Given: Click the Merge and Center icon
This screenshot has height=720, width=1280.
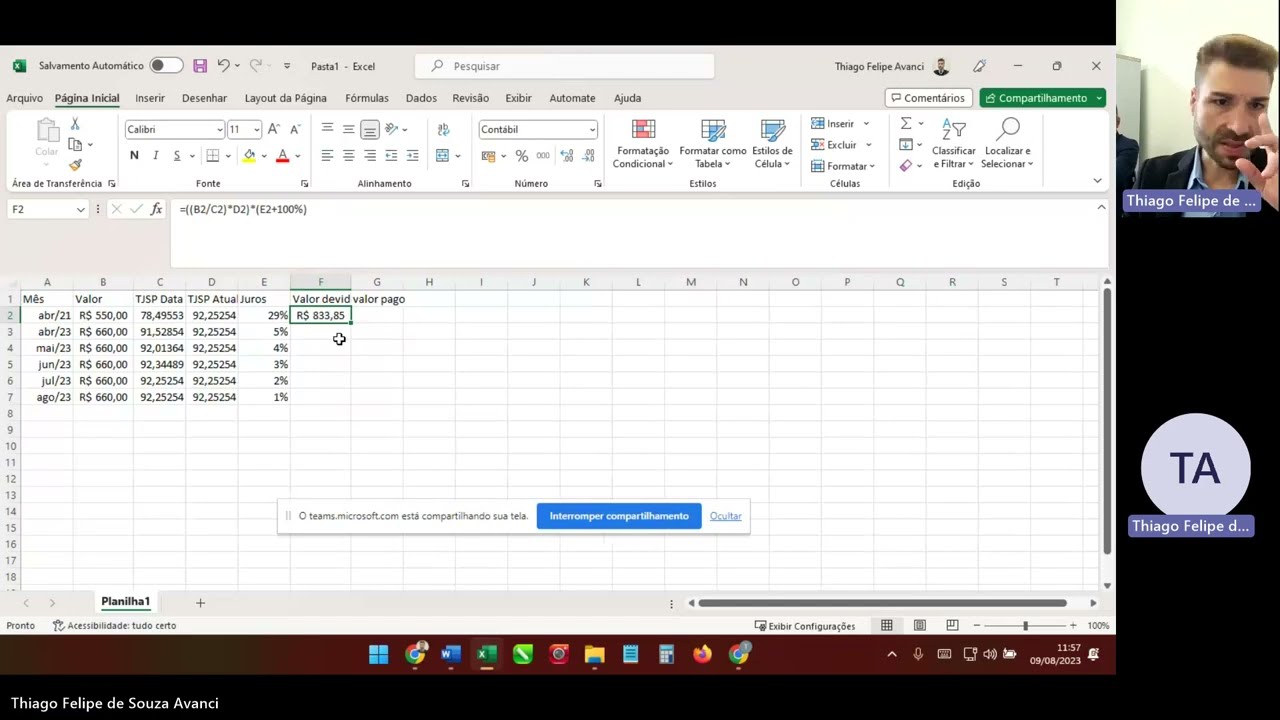Looking at the screenshot, I should point(443,156).
